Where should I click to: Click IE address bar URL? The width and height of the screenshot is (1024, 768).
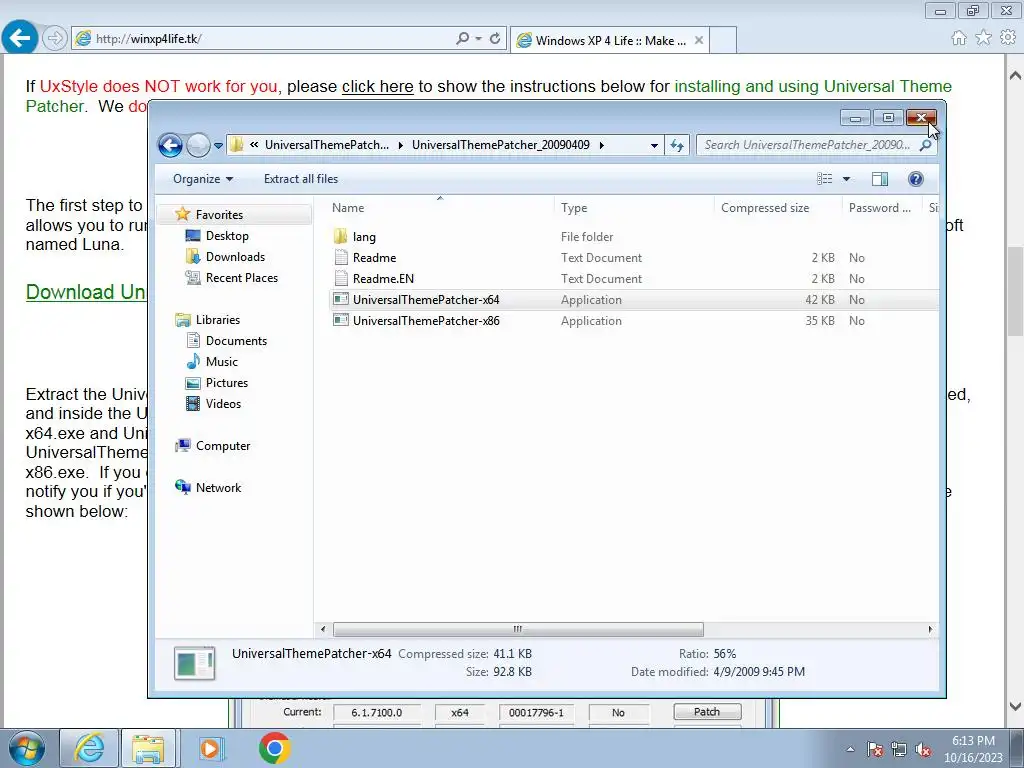tap(149, 39)
